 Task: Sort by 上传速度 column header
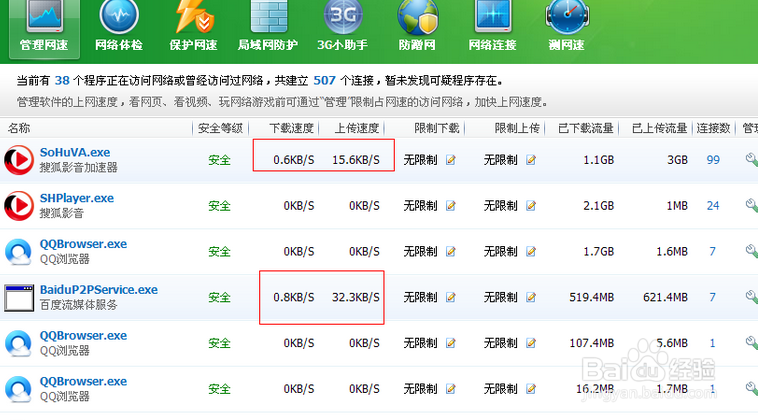[x=357, y=128]
